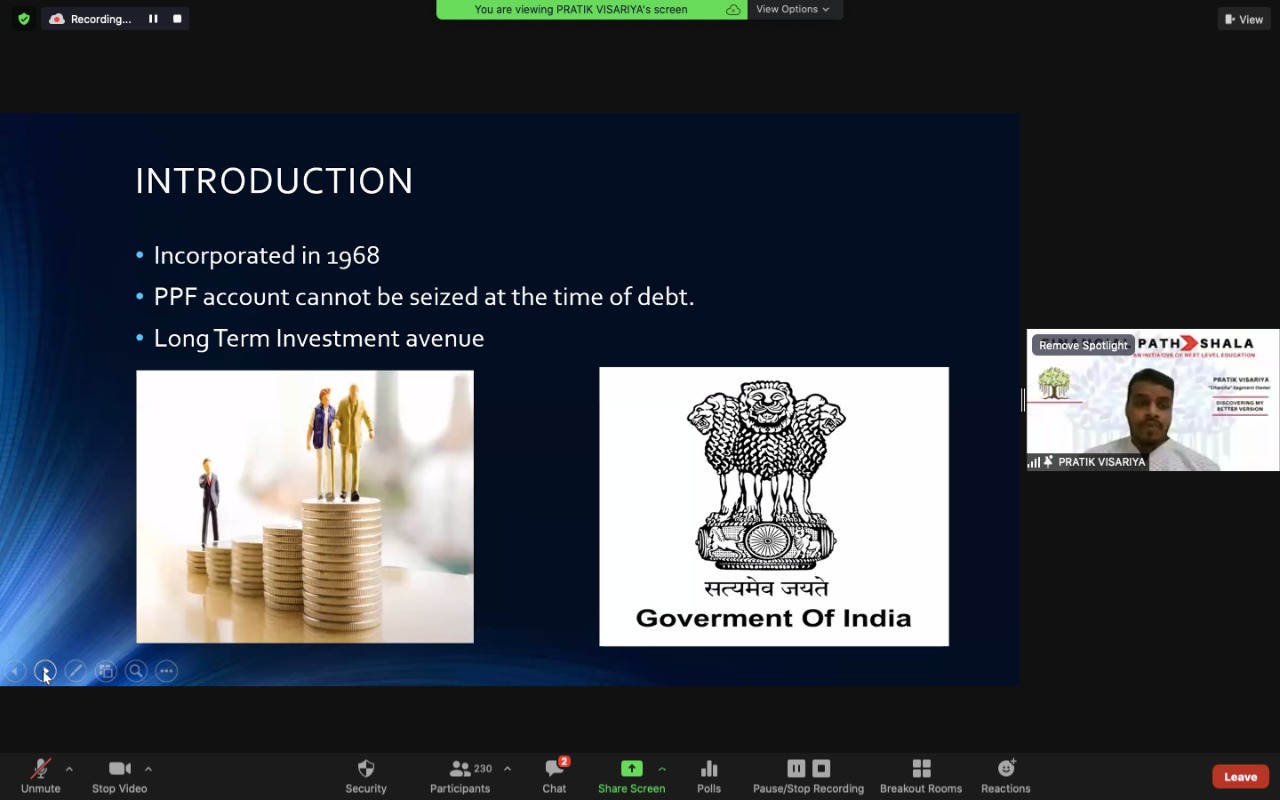Open Breakout Rooms
Image resolution: width=1280 pixels, height=800 pixels.
920,776
